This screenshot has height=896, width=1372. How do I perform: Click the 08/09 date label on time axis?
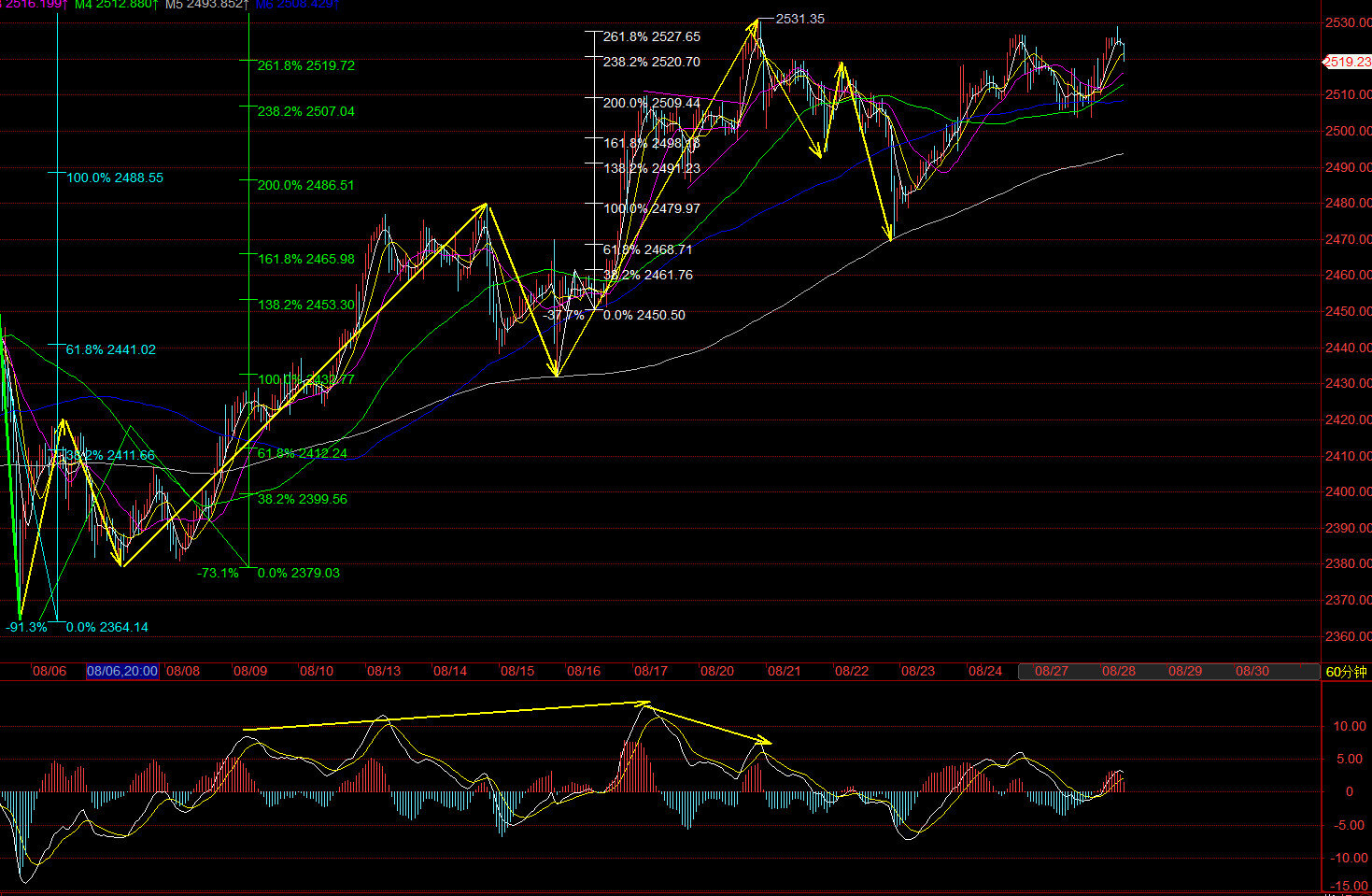250,671
